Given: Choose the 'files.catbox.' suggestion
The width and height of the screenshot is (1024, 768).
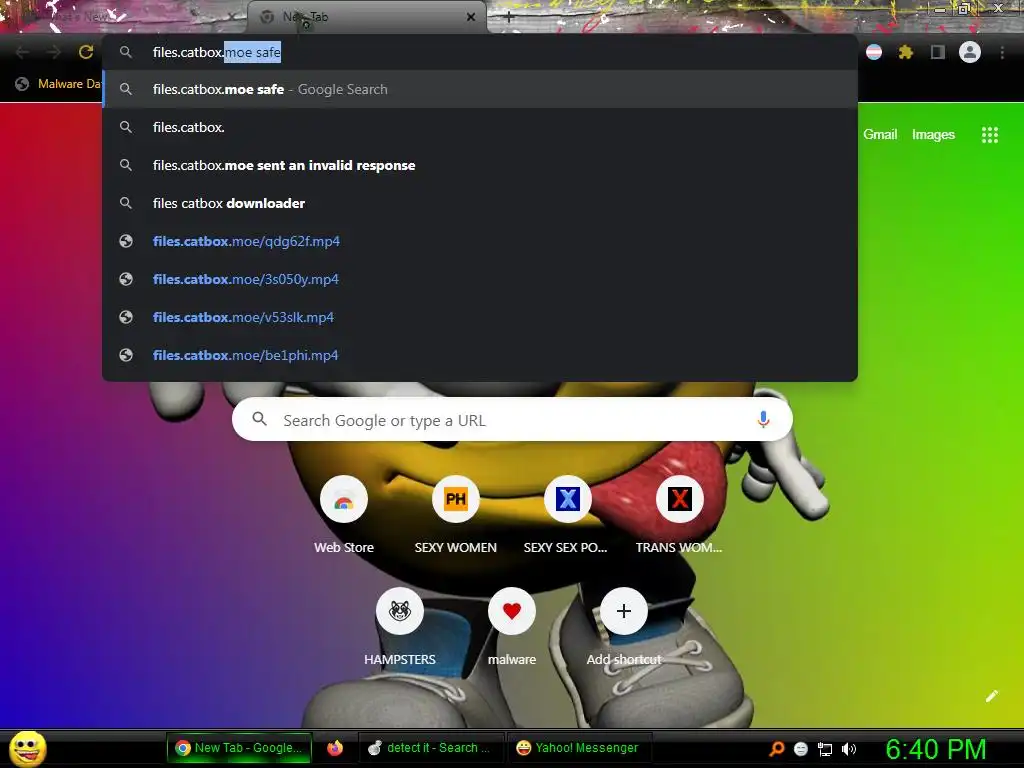Looking at the screenshot, I should click(480, 127).
